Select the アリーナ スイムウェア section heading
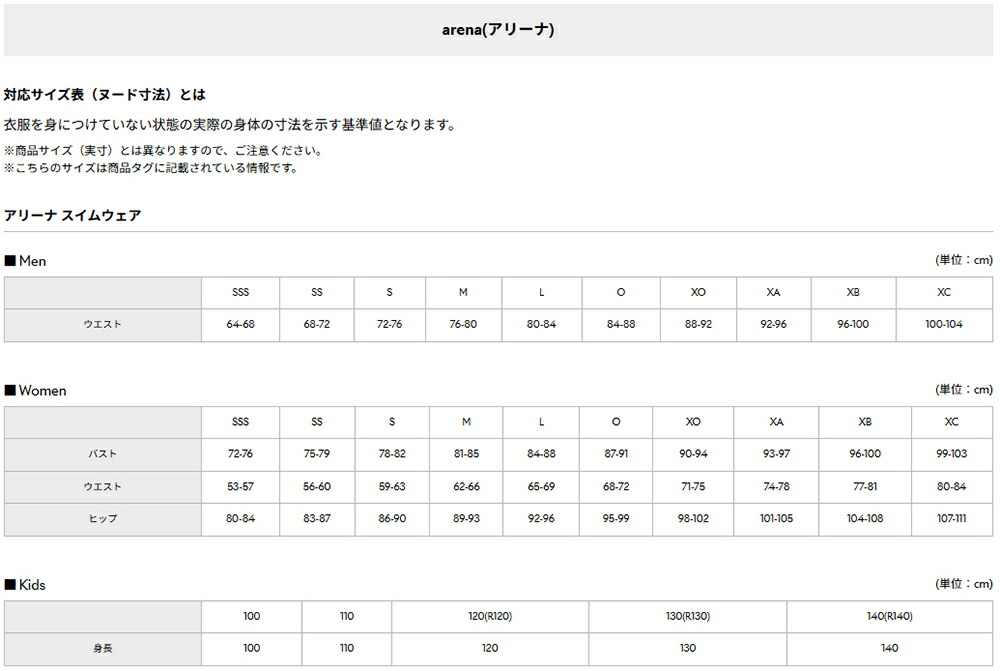Viewport: 1000px width, 671px height. 73,216
